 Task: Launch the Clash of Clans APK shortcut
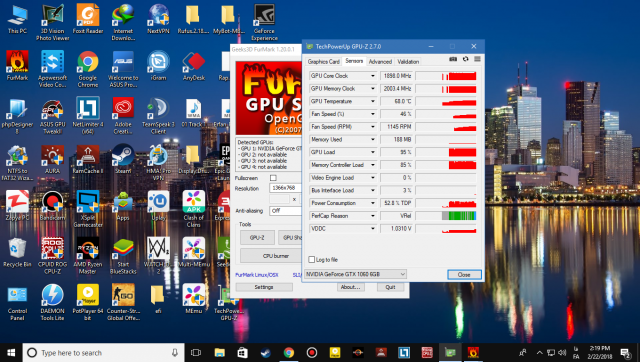193,209
